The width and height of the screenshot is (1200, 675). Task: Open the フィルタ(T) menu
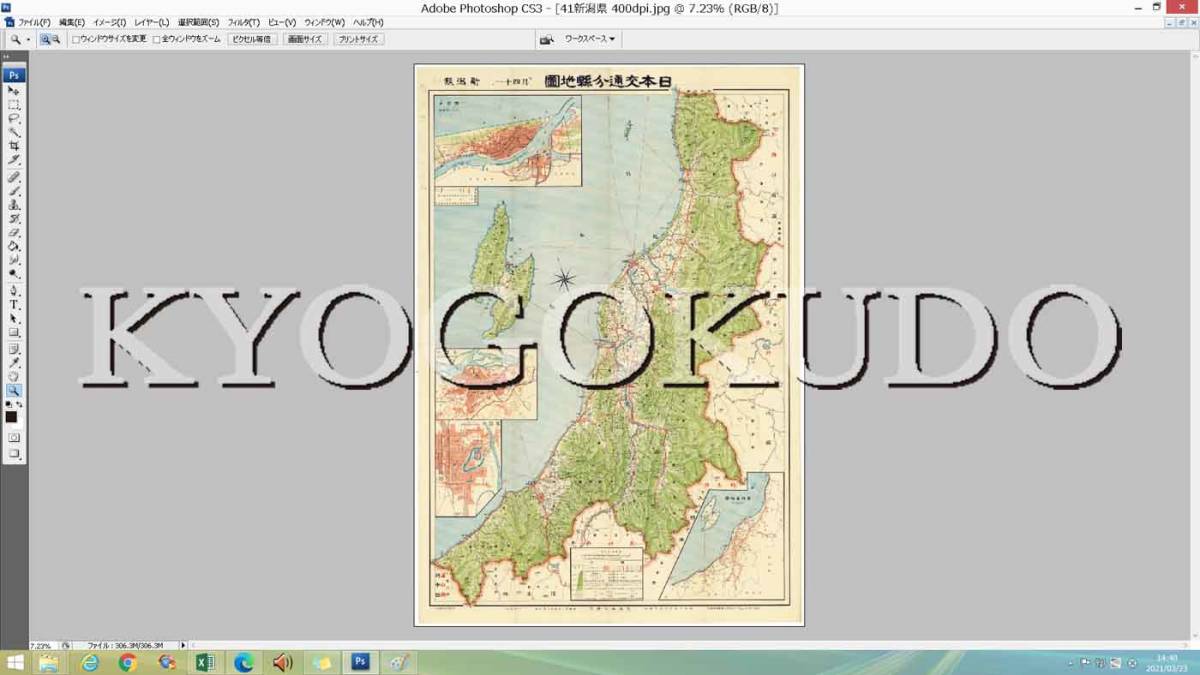[x=244, y=22]
